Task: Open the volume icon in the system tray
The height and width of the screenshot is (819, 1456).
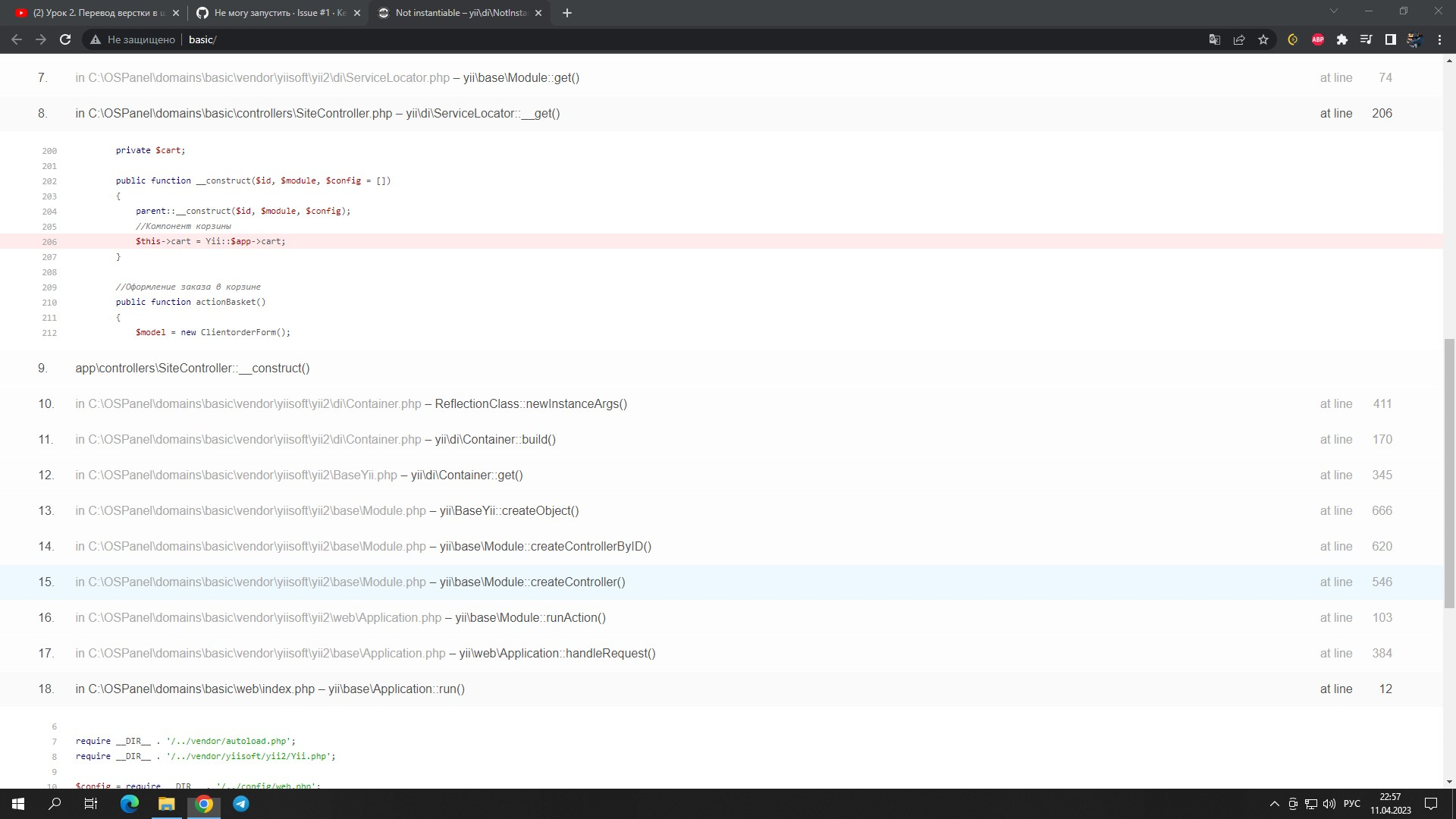Action: tap(1329, 803)
